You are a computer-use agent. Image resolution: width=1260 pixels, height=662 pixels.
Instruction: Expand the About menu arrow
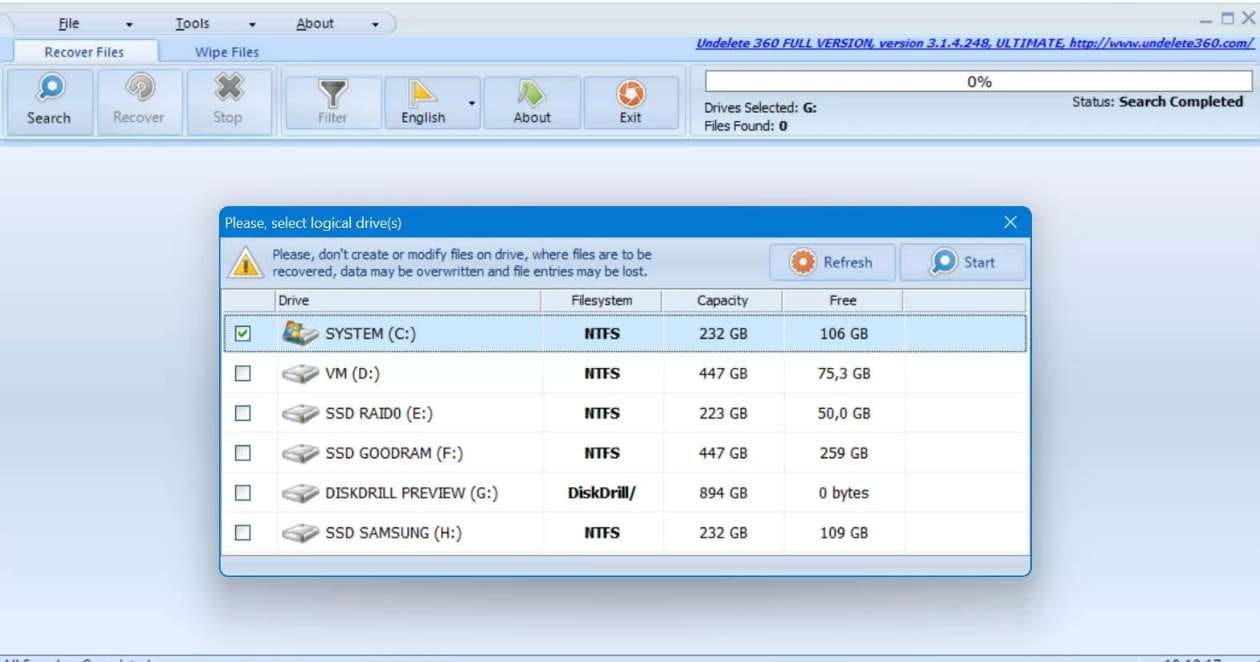[375, 24]
